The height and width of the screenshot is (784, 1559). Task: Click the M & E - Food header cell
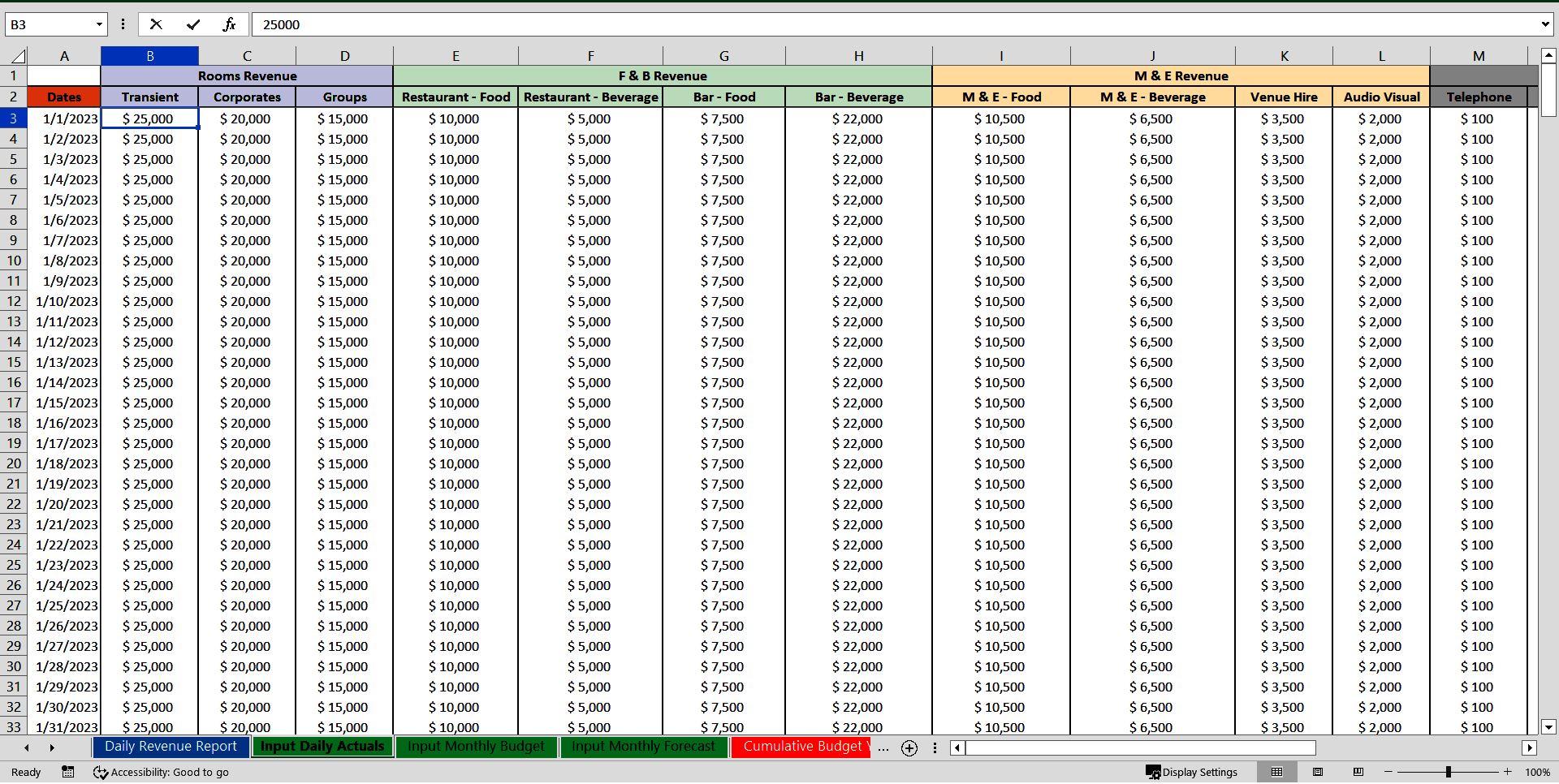(1001, 97)
